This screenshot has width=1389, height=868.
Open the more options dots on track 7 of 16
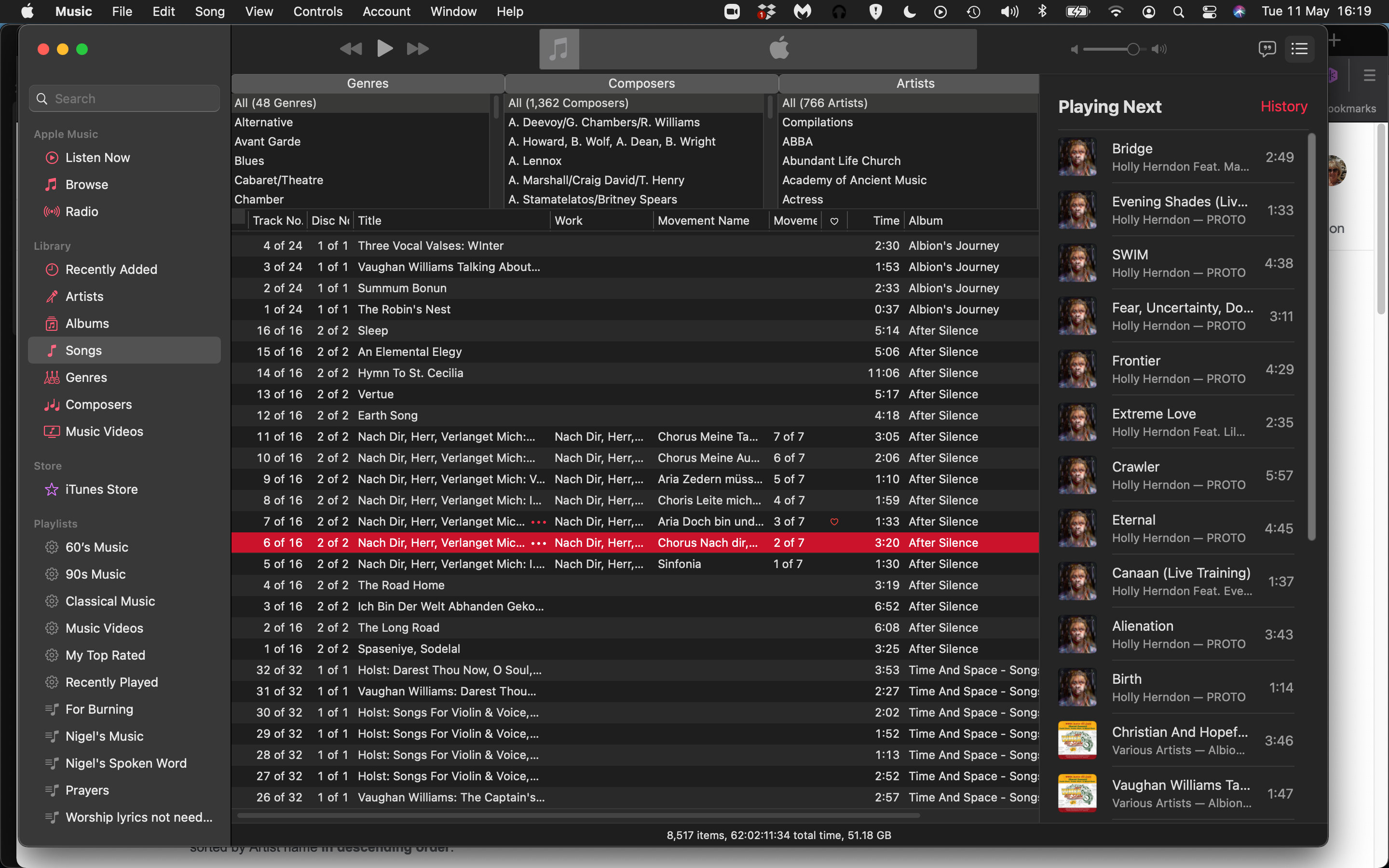point(538,521)
